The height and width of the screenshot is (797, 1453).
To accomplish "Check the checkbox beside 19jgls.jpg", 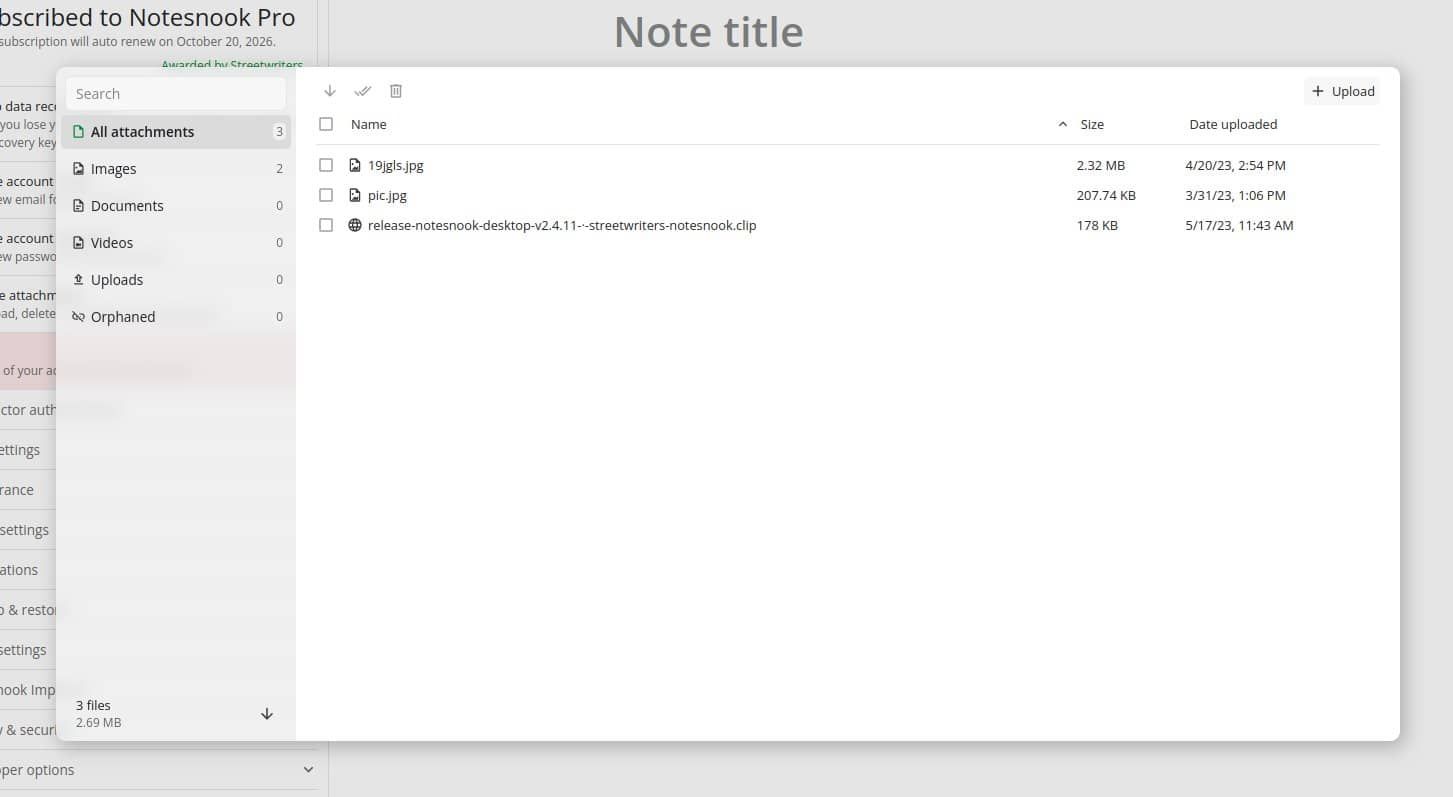I will (x=326, y=164).
